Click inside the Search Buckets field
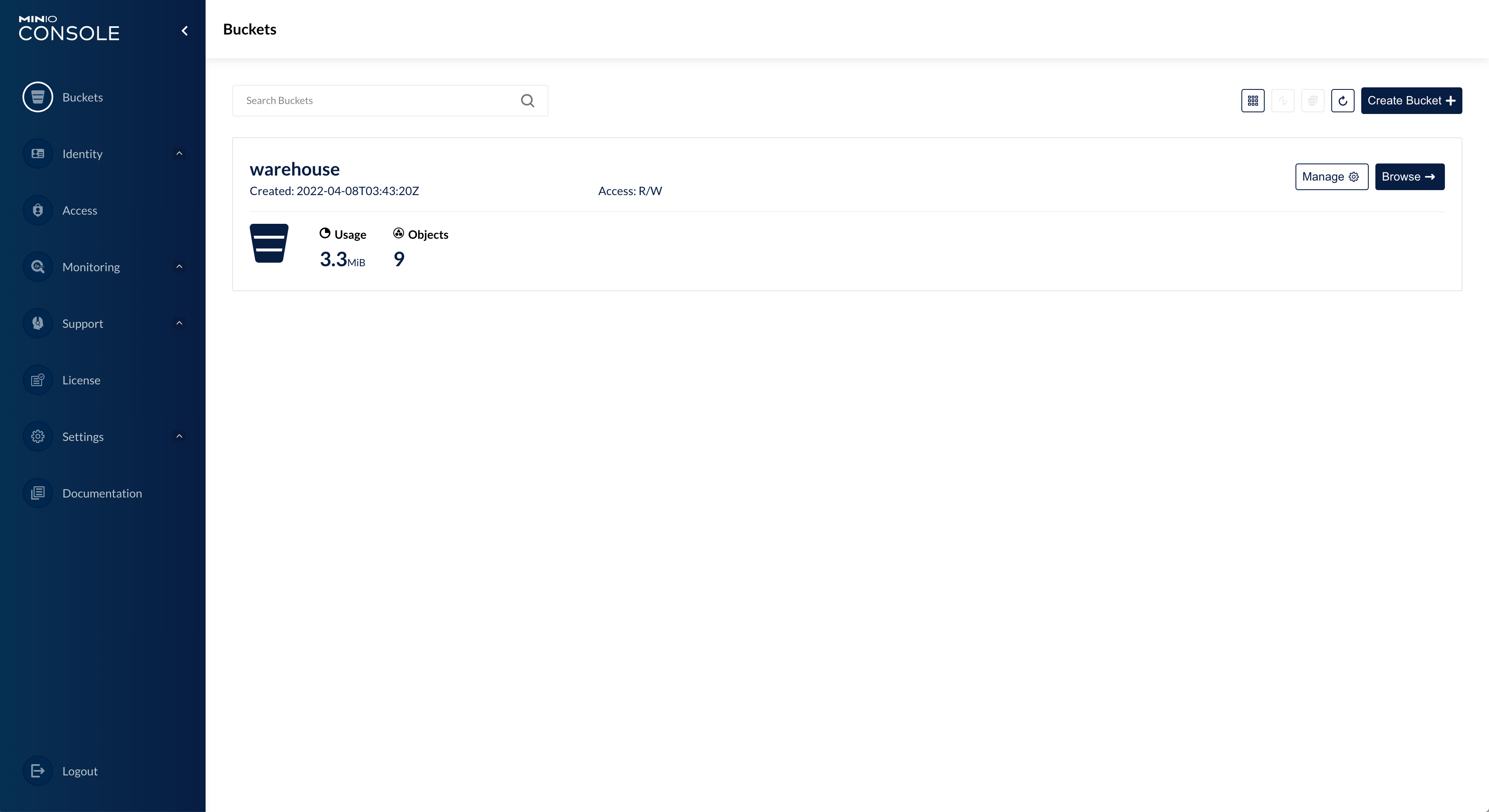The image size is (1489, 812). tap(370, 100)
